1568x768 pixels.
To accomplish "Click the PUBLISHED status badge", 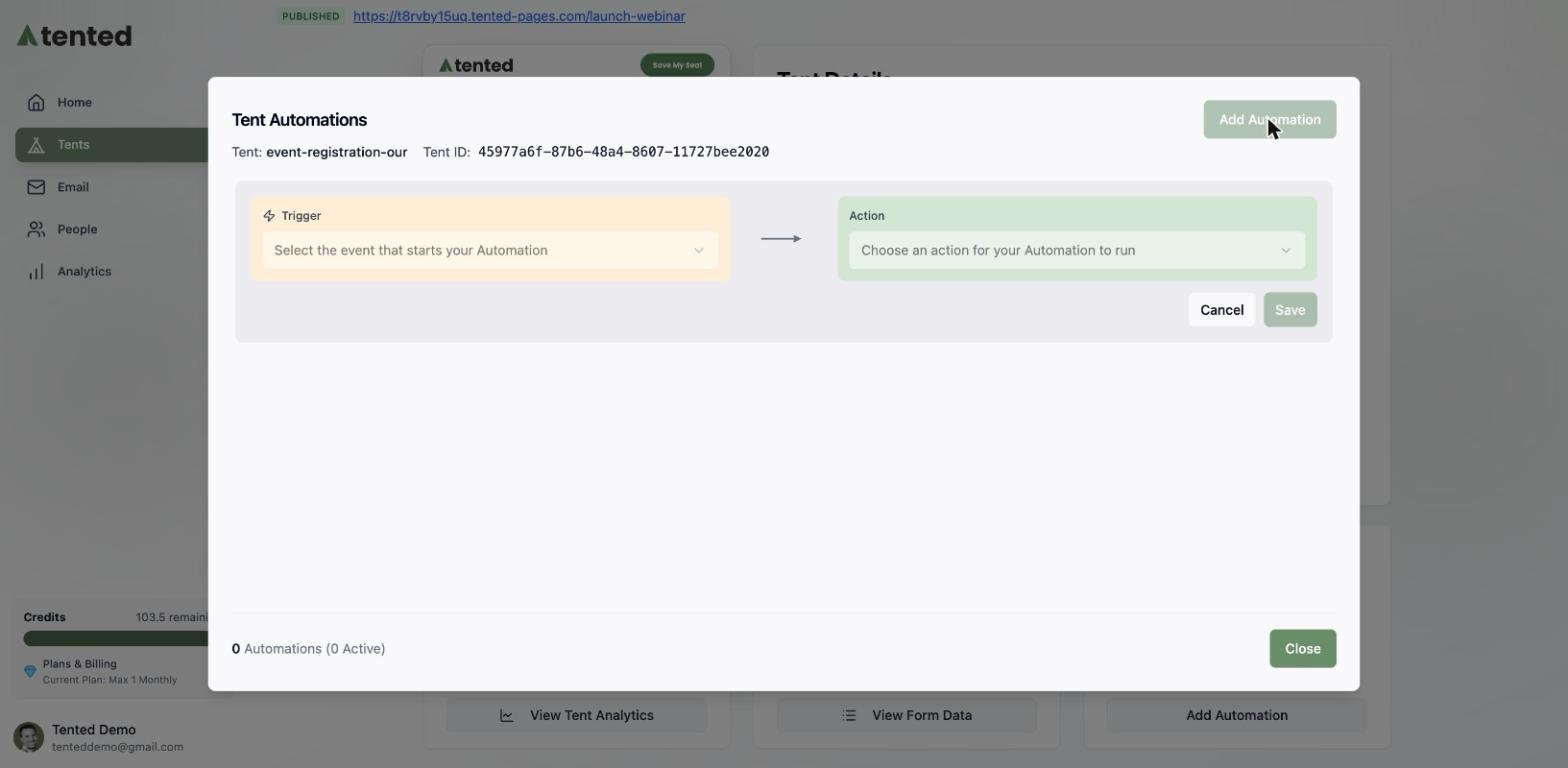I will (310, 16).
